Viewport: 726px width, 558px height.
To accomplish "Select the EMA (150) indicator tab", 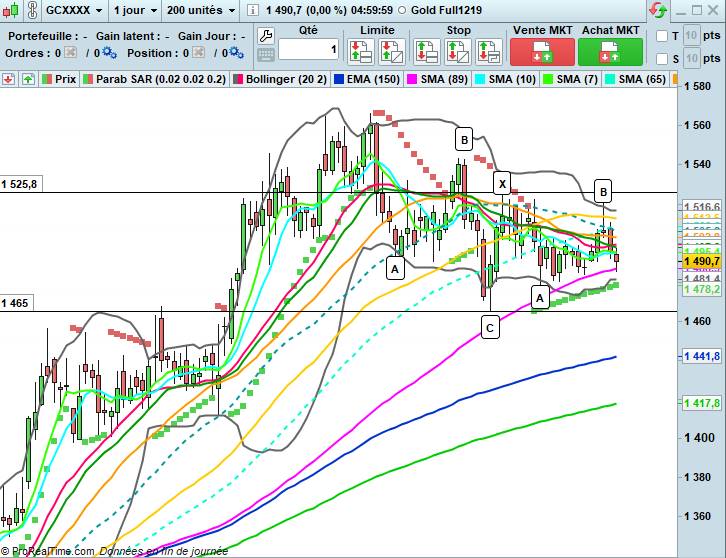I will pyautogui.click(x=367, y=79).
